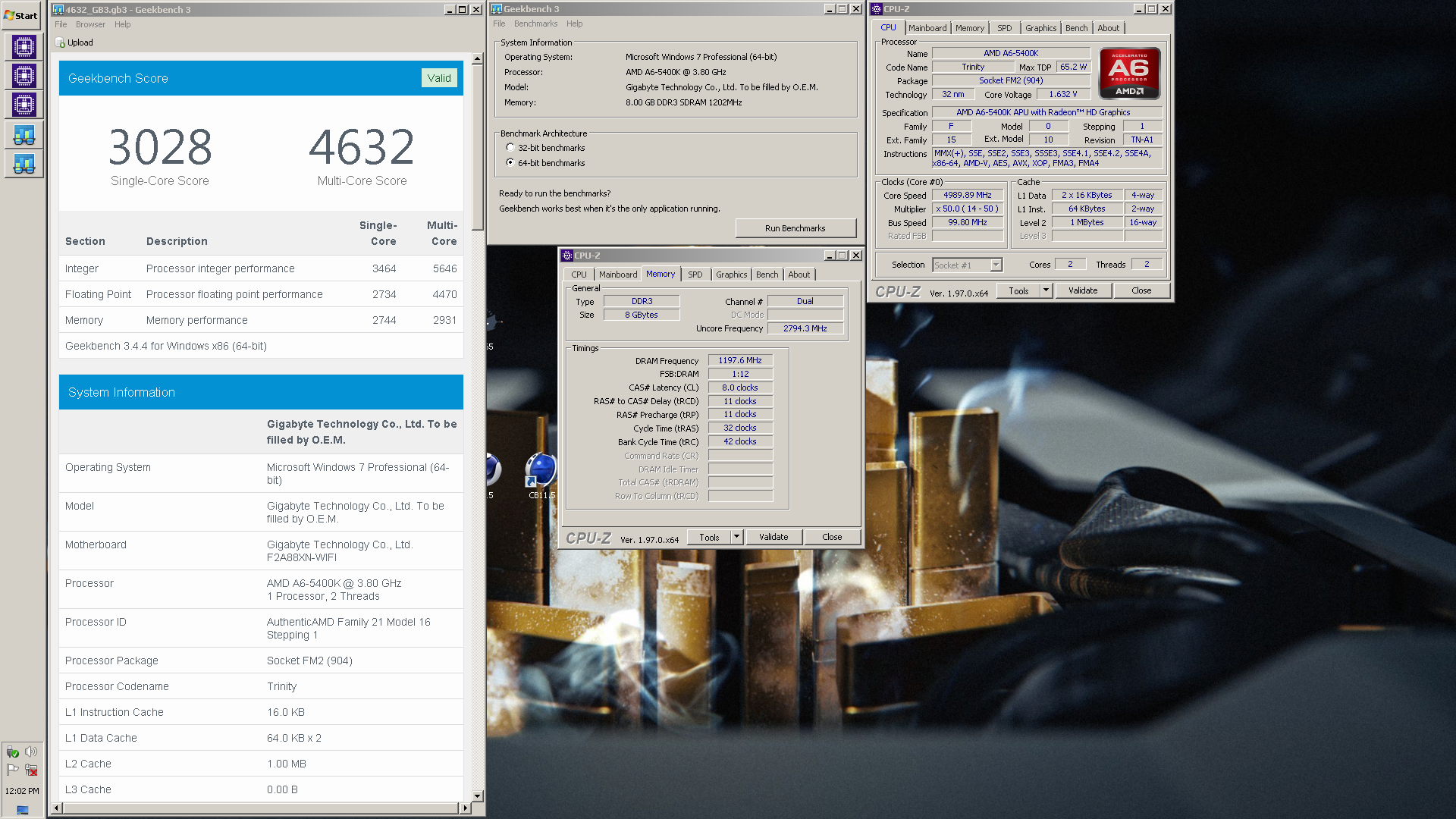Open Tools dropdown arrow in CPU tab window
This screenshot has width=1456, height=819.
[x=1046, y=290]
